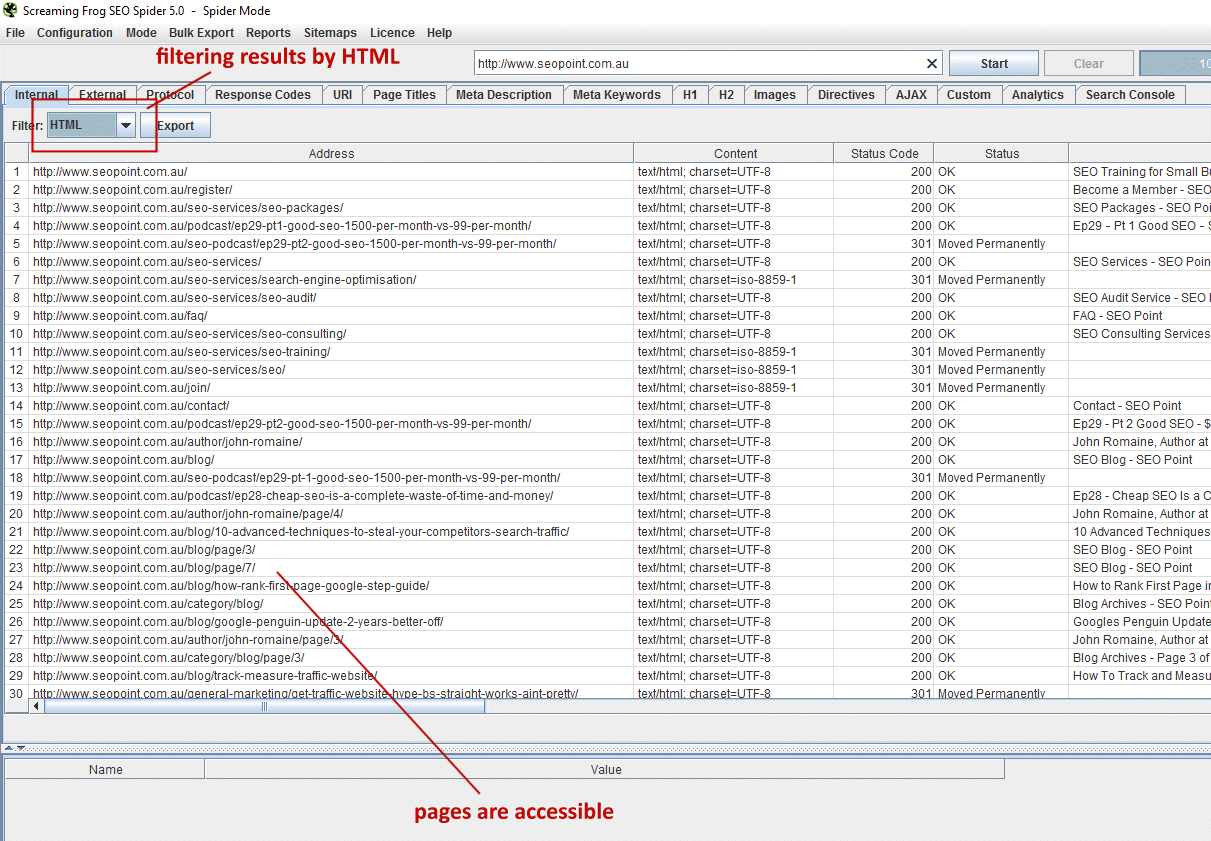Viewport: 1211px width, 841px height.
Task: Switch to the Page Titles tab
Action: point(404,95)
